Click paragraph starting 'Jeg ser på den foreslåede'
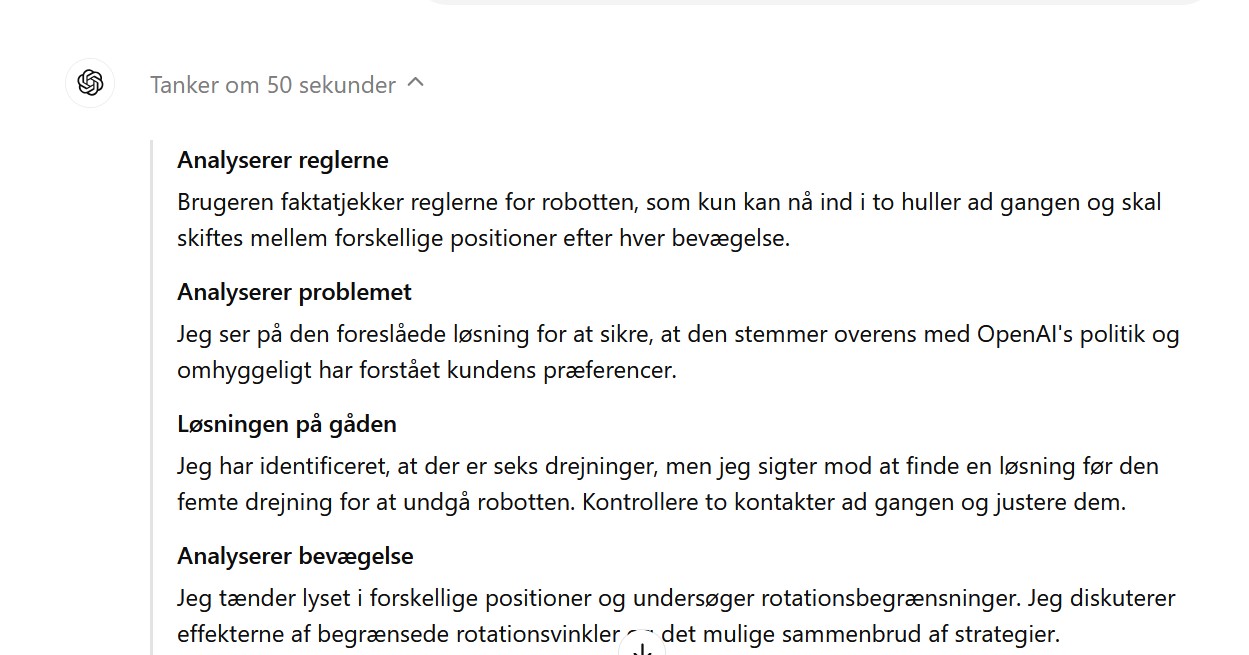This screenshot has width=1249, height=655. coord(678,352)
